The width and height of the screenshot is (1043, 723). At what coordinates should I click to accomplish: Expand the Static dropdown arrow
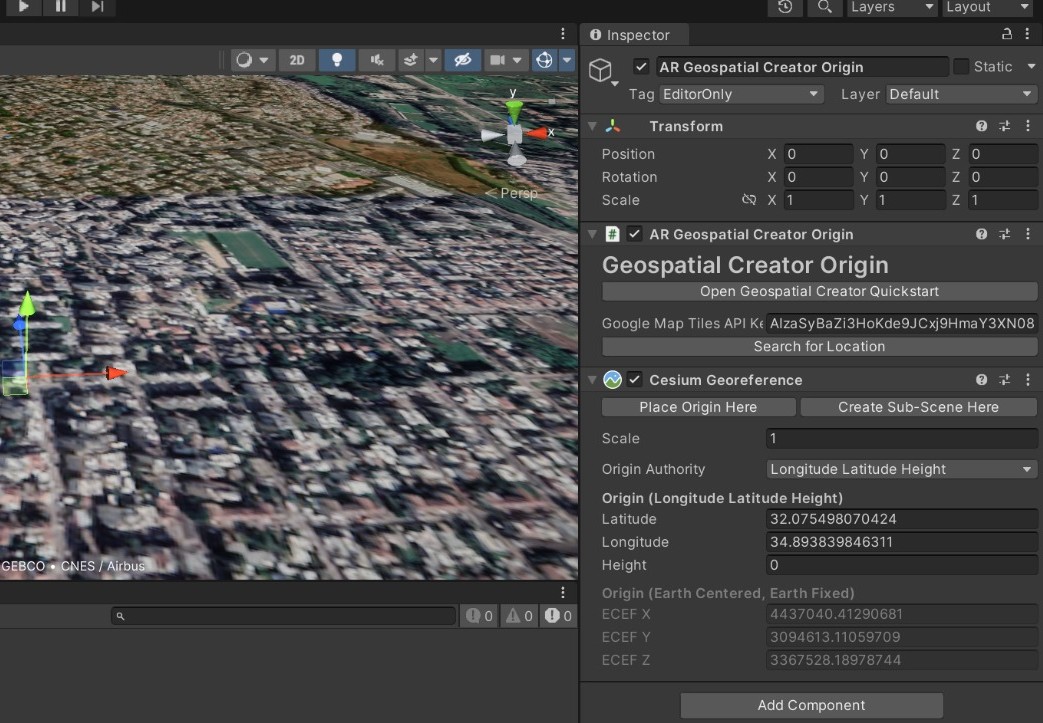pyautogui.click(x=1031, y=67)
